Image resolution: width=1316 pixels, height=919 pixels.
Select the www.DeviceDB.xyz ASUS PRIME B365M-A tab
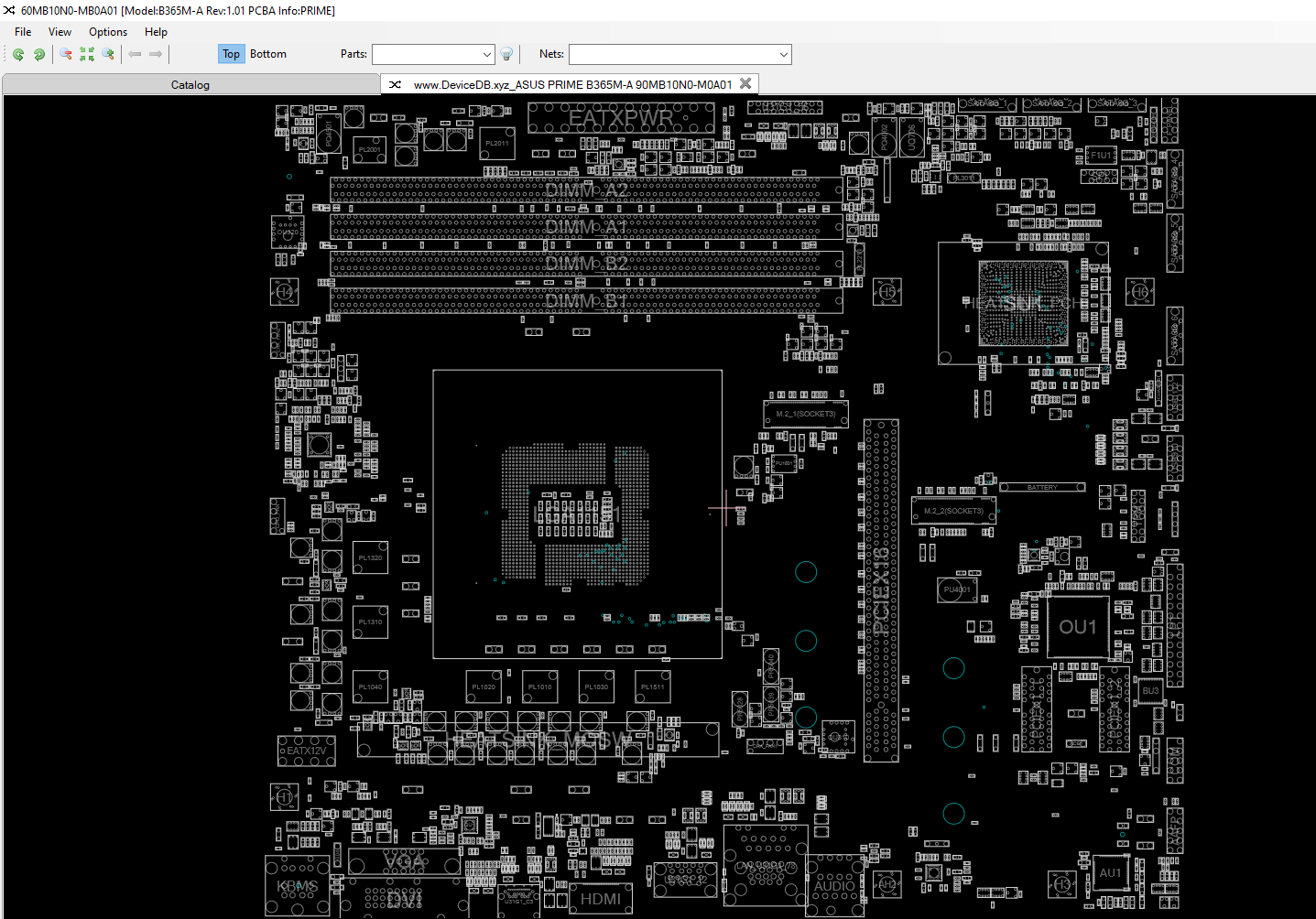(571, 84)
